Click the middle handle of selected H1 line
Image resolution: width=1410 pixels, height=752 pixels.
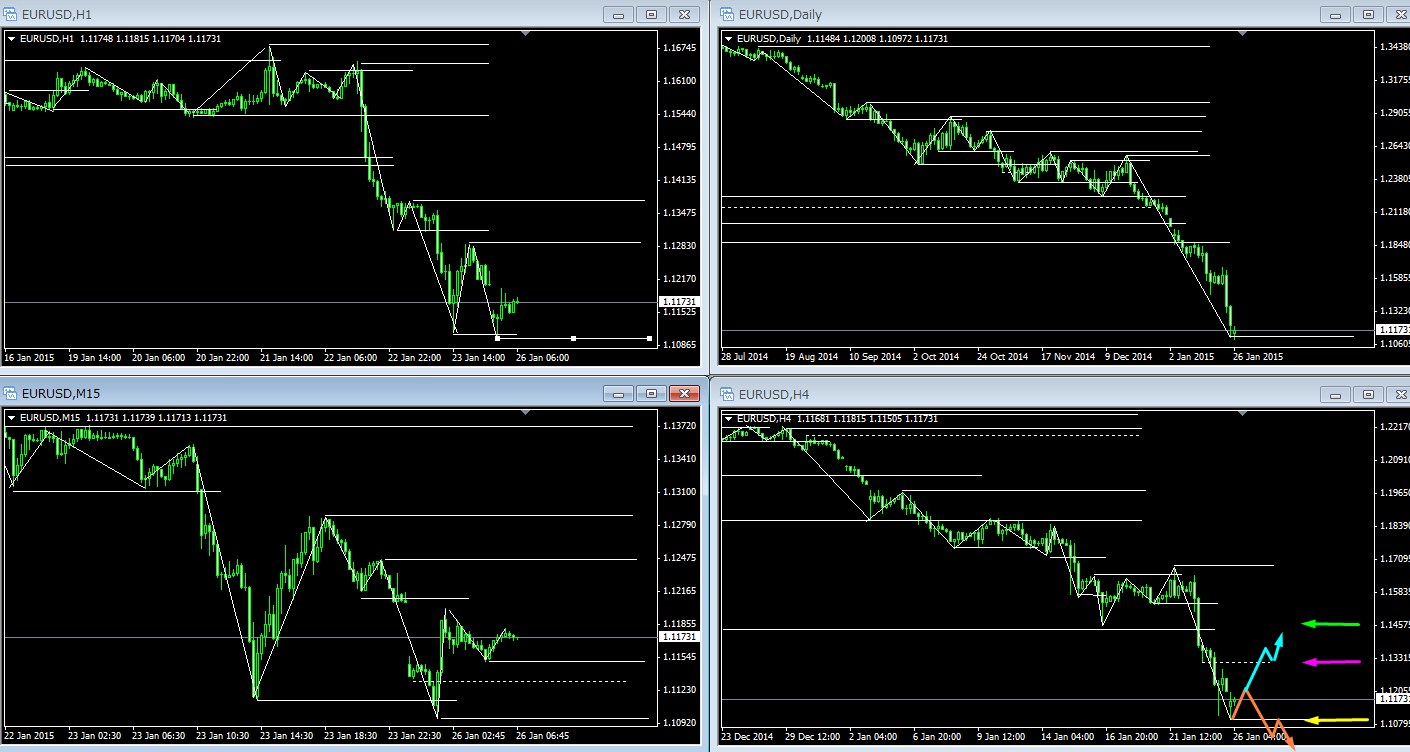573,338
